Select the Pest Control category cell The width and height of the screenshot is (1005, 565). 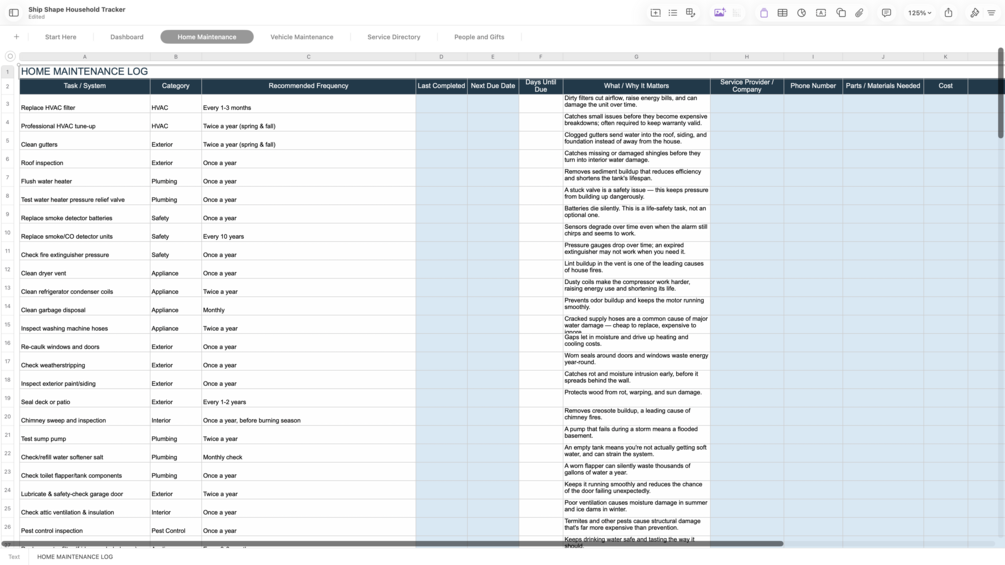[176, 527]
